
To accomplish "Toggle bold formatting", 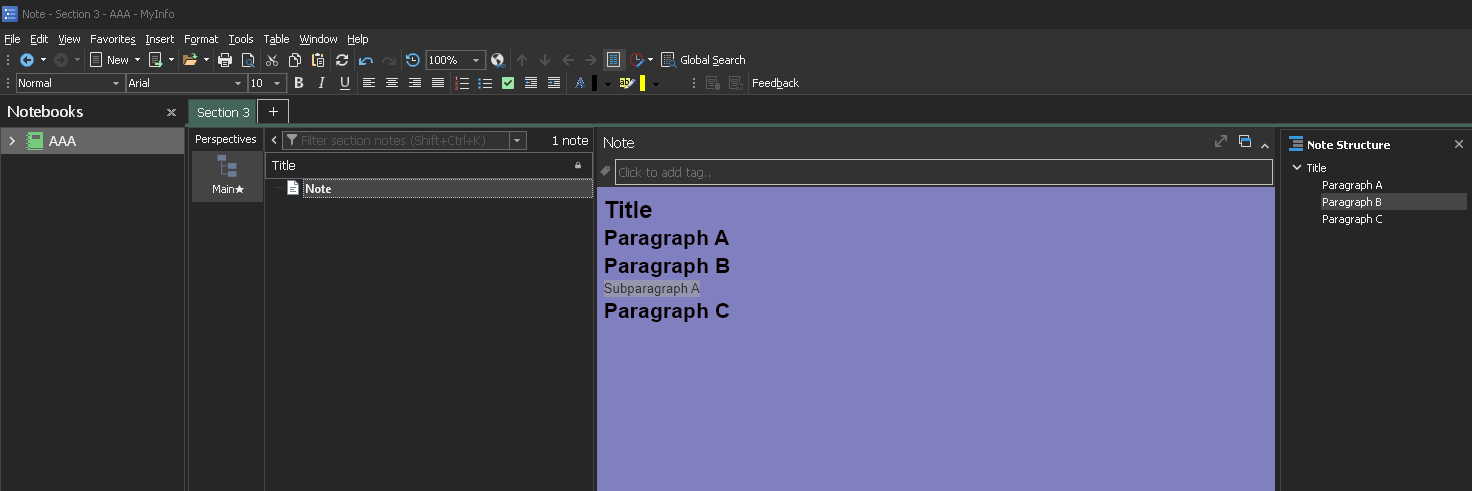I will pos(298,83).
